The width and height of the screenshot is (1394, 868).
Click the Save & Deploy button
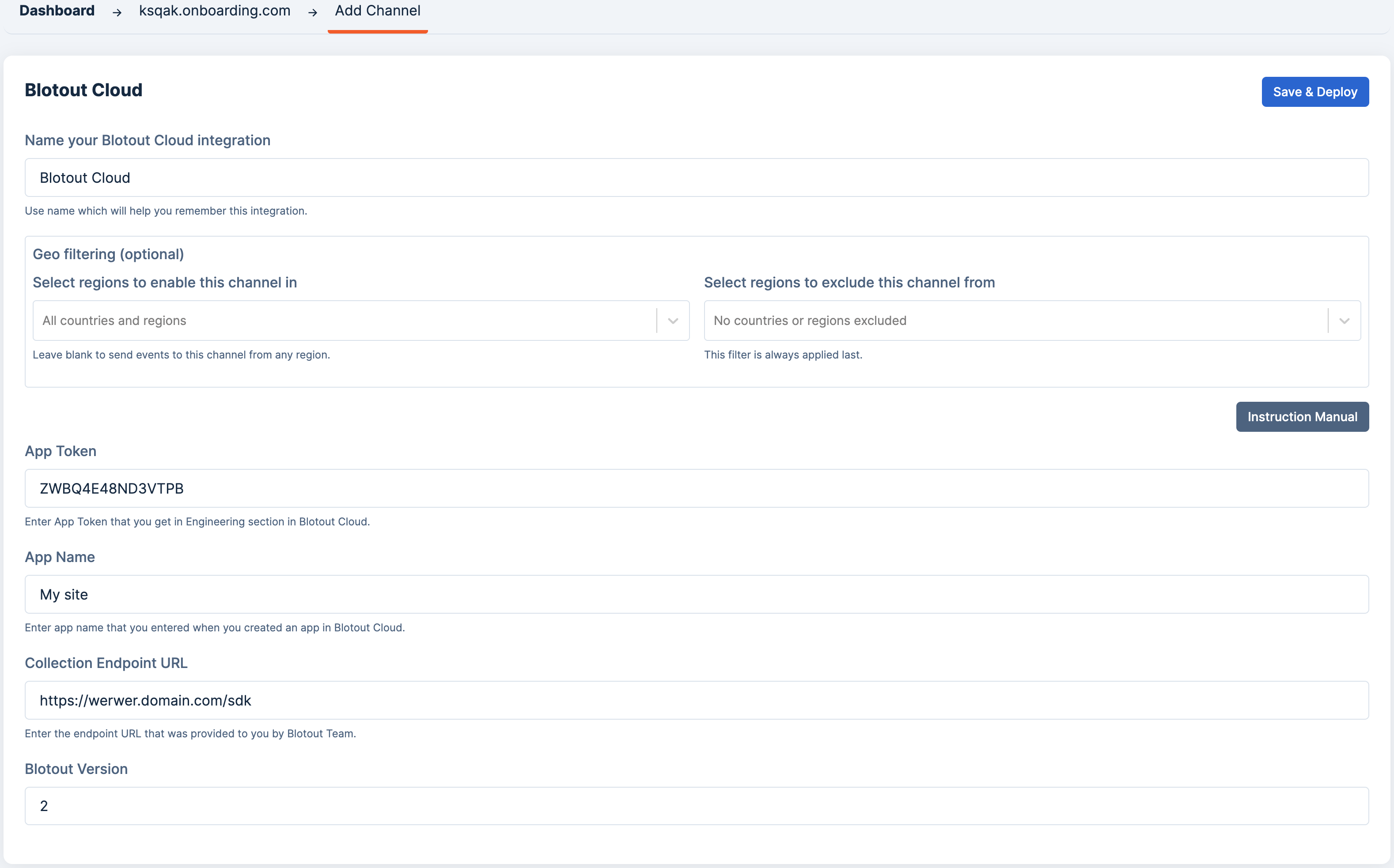tap(1314, 92)
